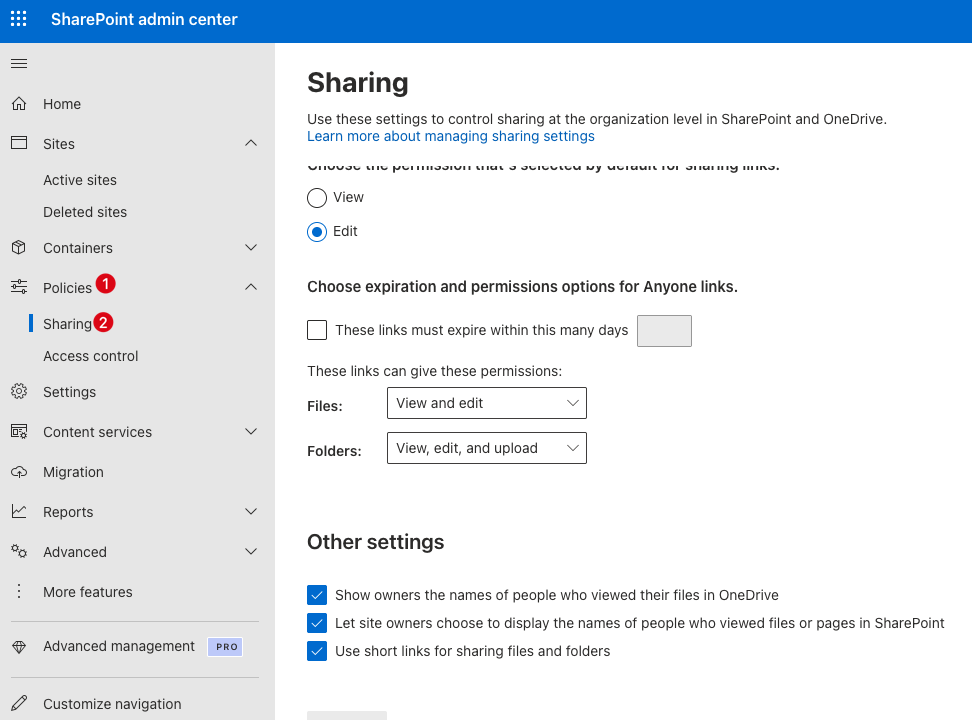Click the Settings gear icon
Viewport: 972px width, 720px height.
point(19,391)
